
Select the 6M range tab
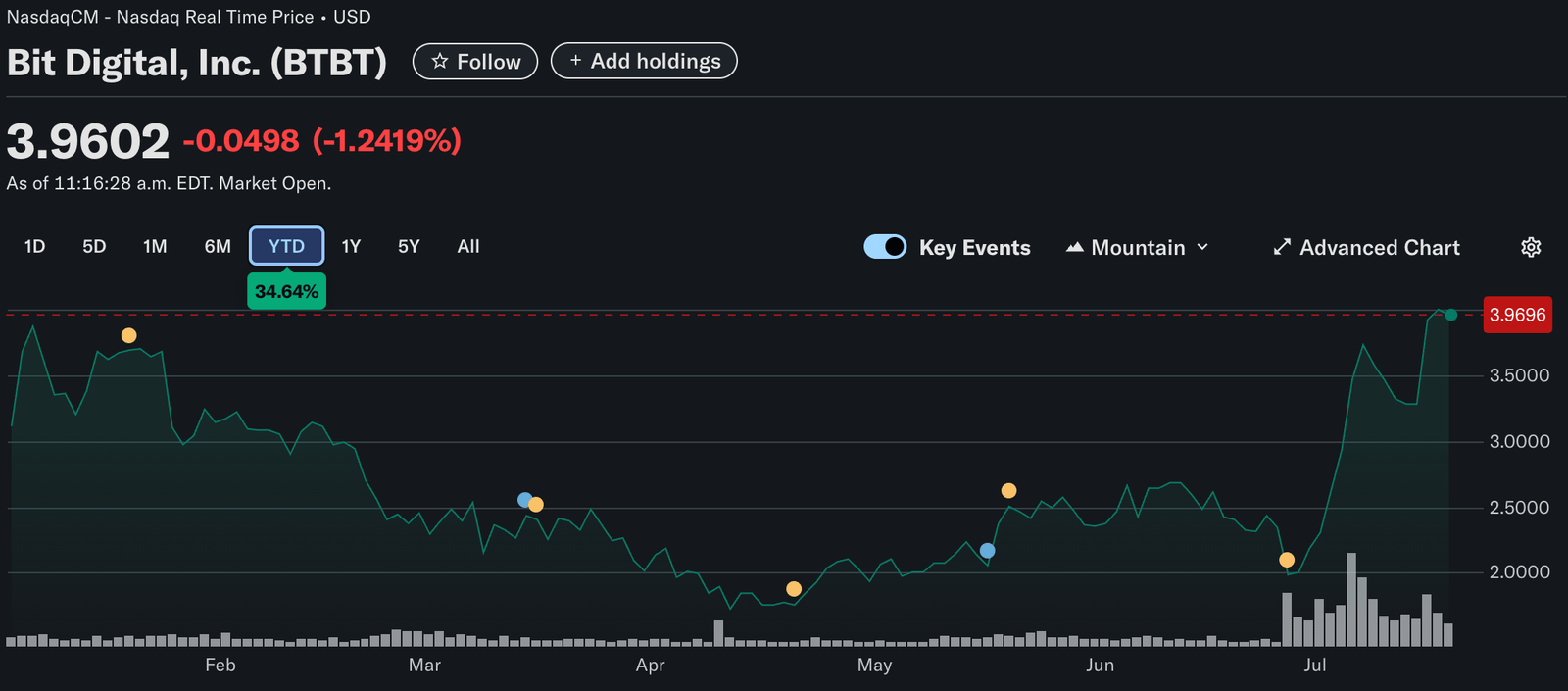[x=218, y=246]
